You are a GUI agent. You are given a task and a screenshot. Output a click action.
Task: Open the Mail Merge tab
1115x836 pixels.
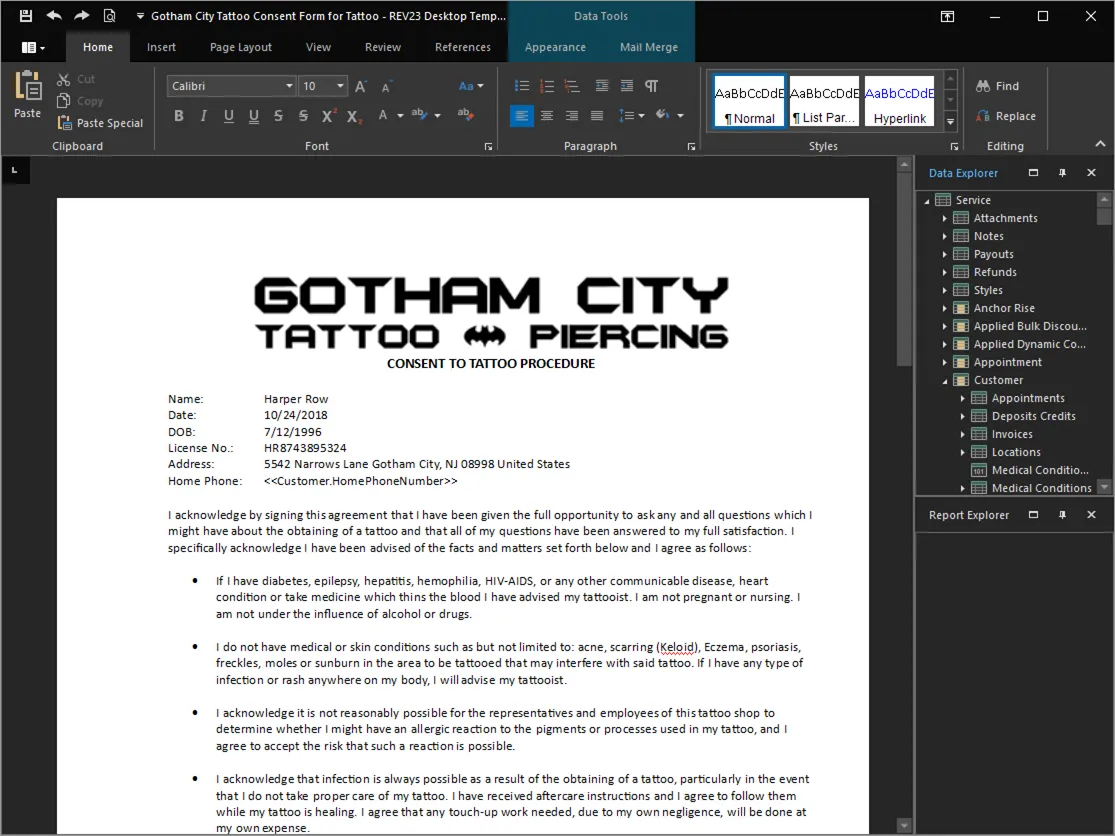coord(649,47)
